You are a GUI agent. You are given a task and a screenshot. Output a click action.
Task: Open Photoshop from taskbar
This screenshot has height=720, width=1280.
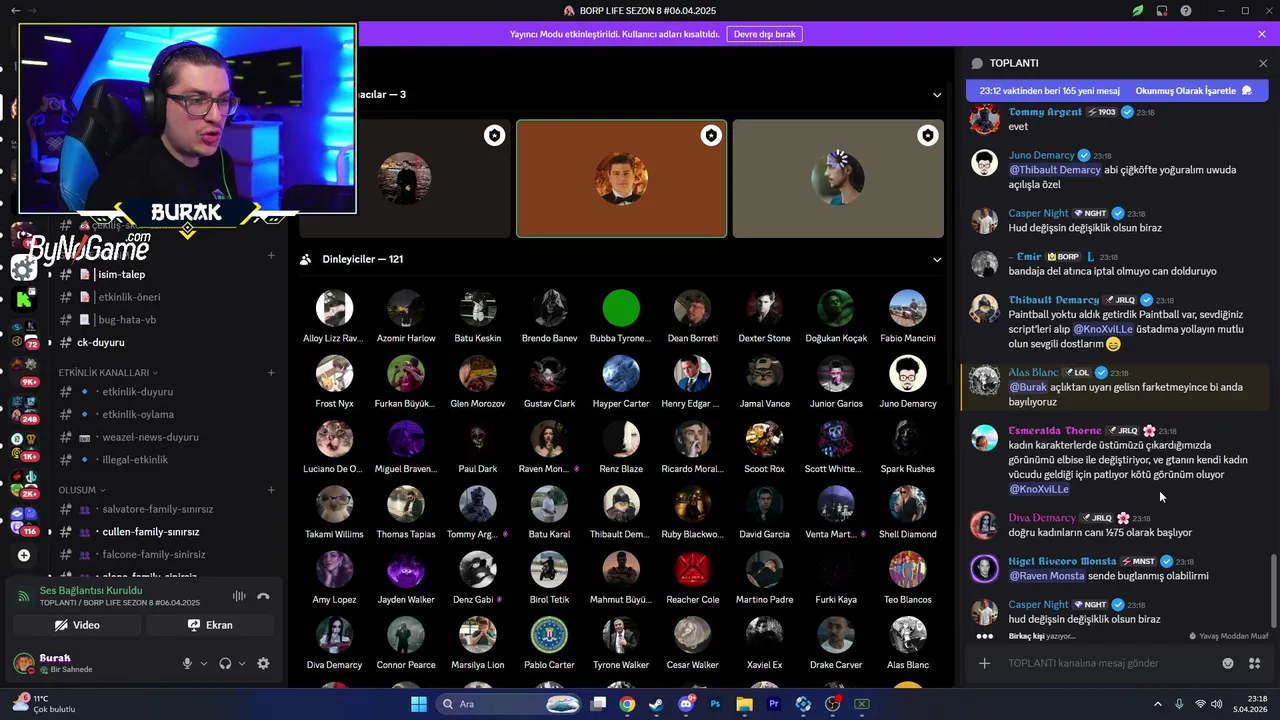click(715, 704)
